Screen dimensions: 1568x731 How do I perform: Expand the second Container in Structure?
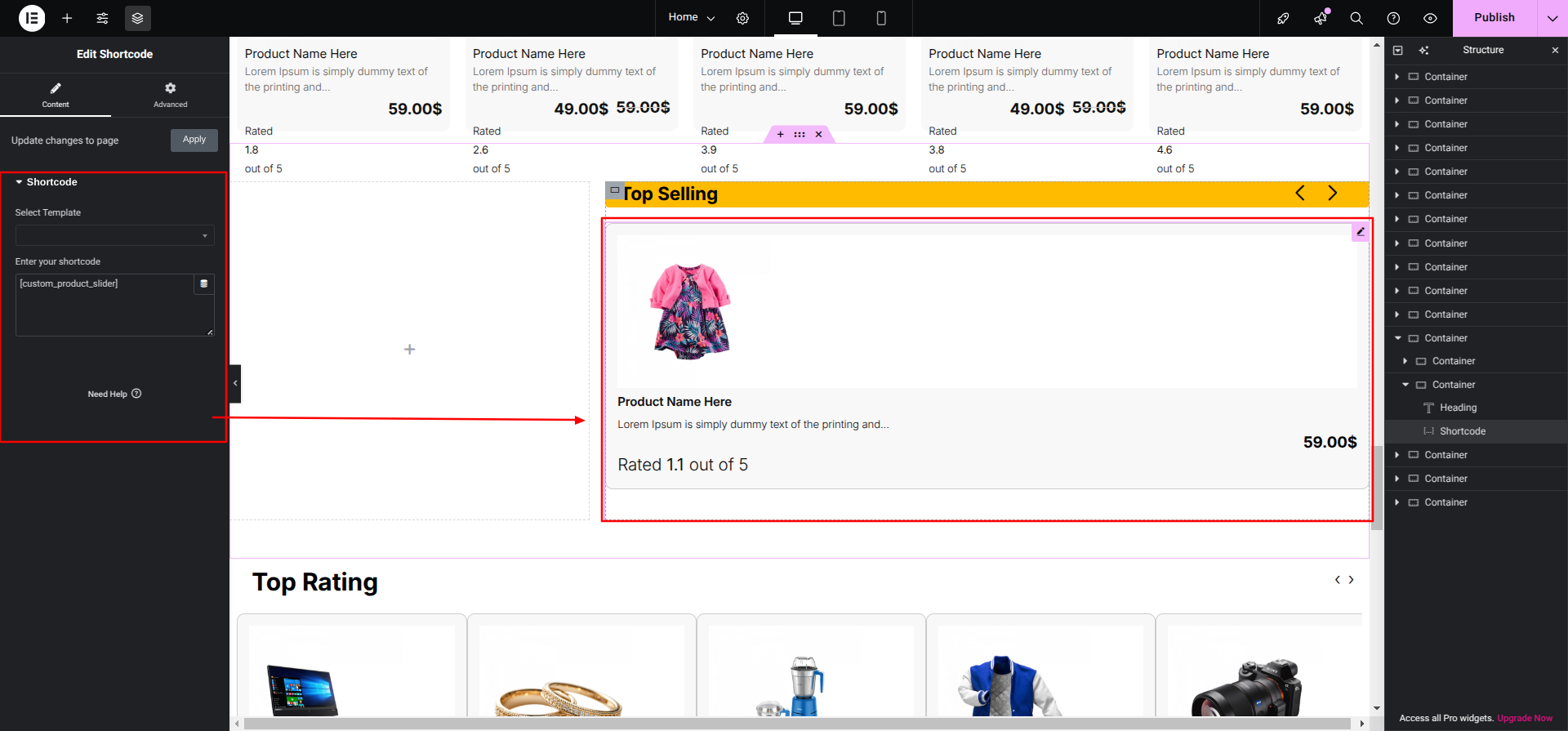click(x=1397, y=100)
